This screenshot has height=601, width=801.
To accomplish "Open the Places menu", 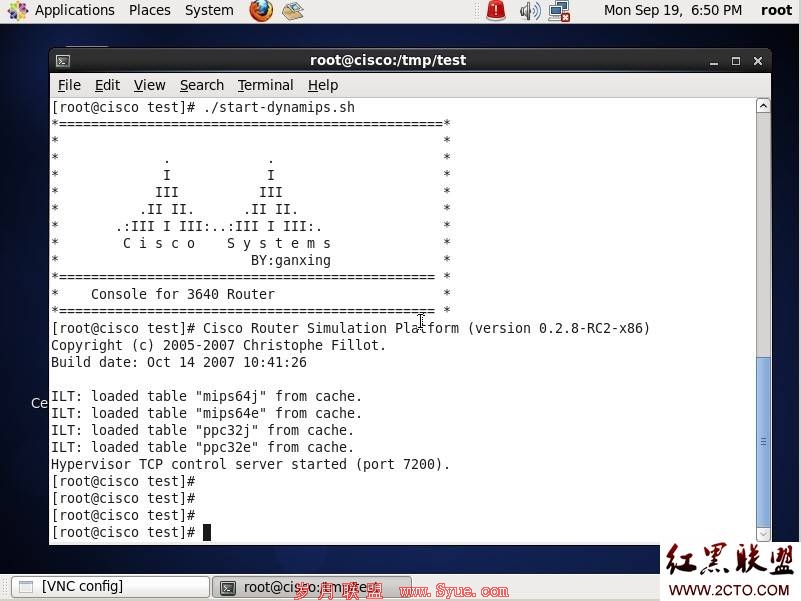I will (x=150, y=10).
